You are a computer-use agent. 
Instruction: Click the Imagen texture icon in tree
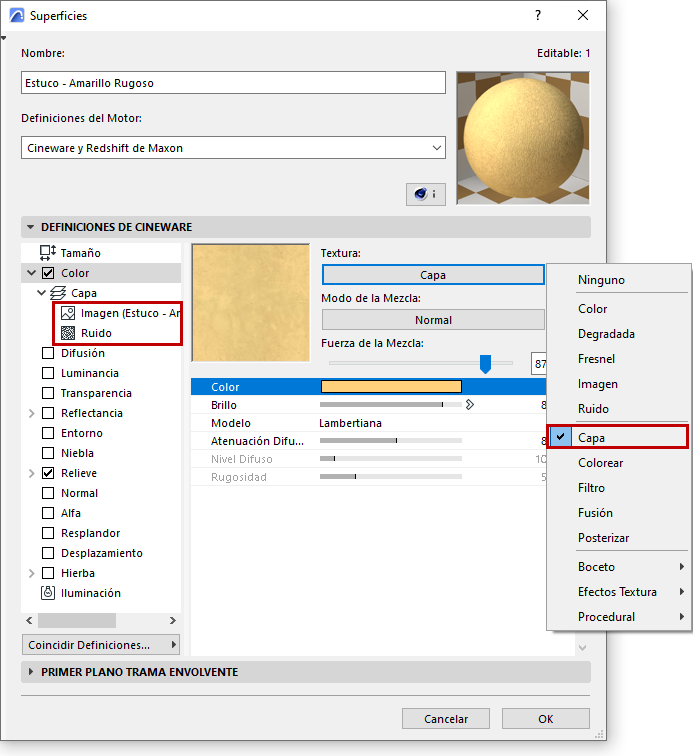click(68, 313)
